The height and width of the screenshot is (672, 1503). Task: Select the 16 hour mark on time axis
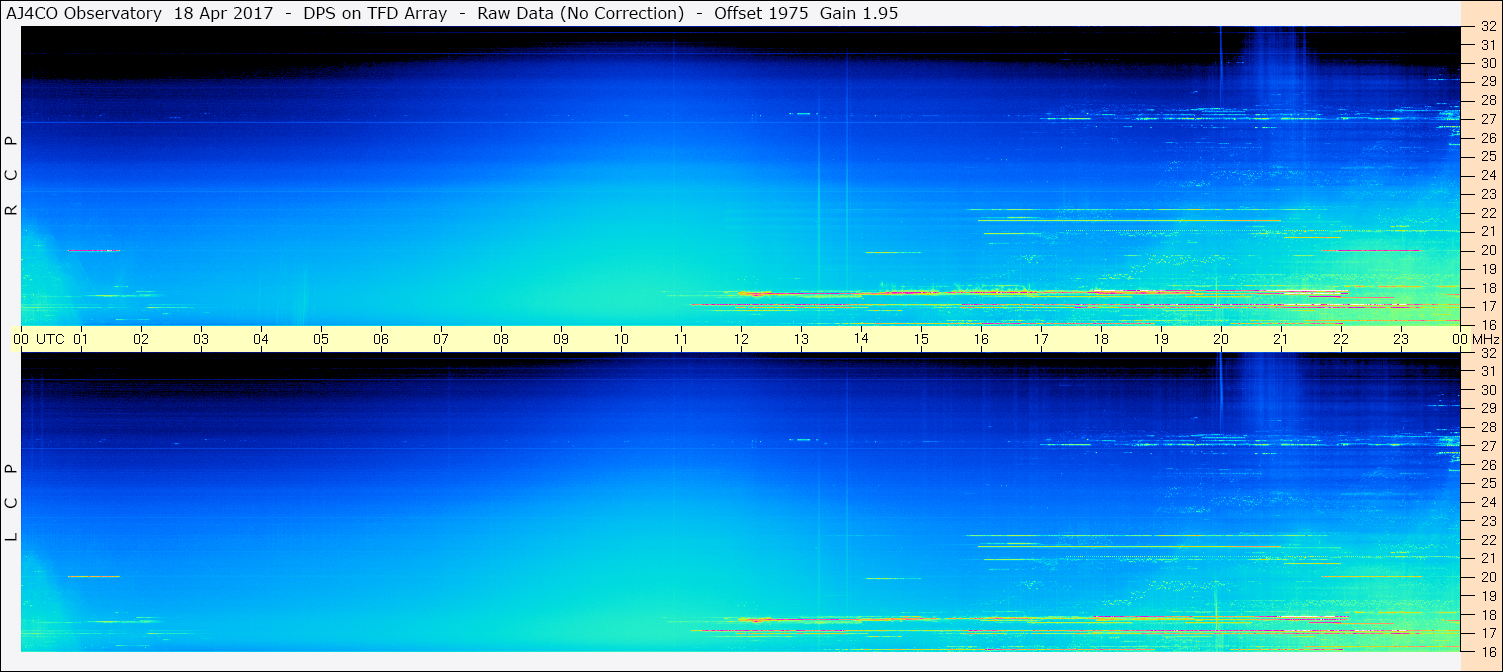pyautogui.click(x=981, y=339)
